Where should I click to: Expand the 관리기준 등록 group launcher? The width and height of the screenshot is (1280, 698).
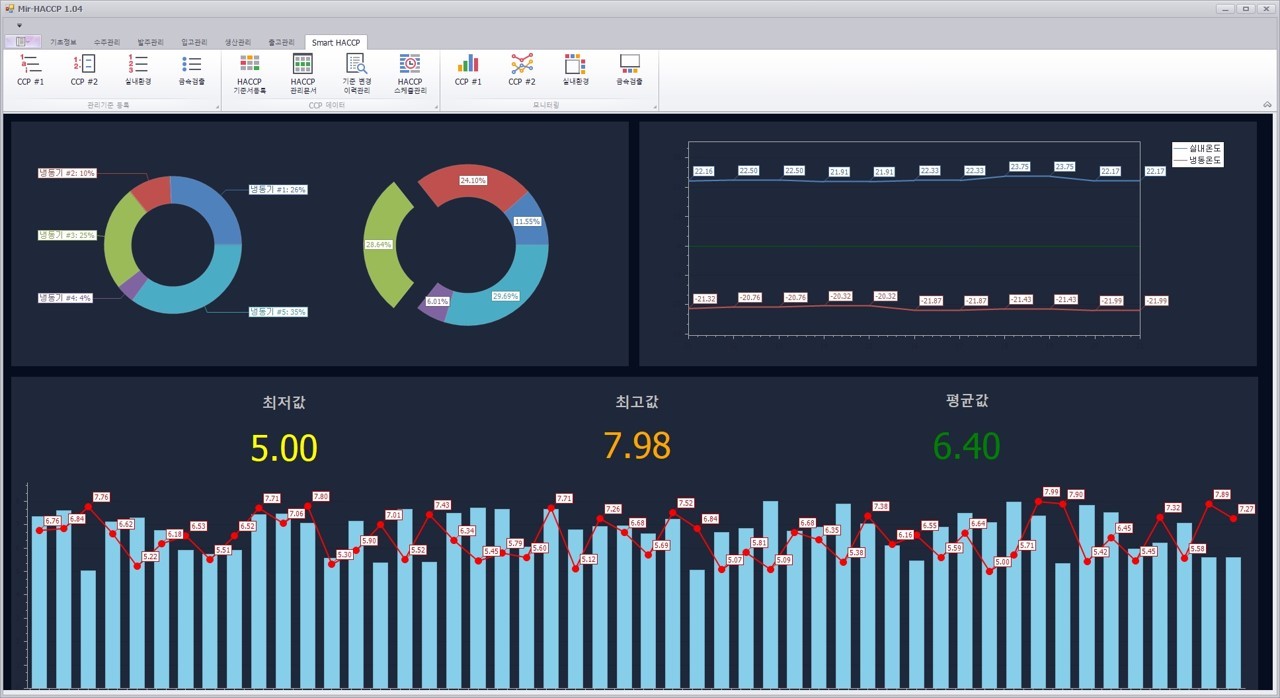(218, 106)
